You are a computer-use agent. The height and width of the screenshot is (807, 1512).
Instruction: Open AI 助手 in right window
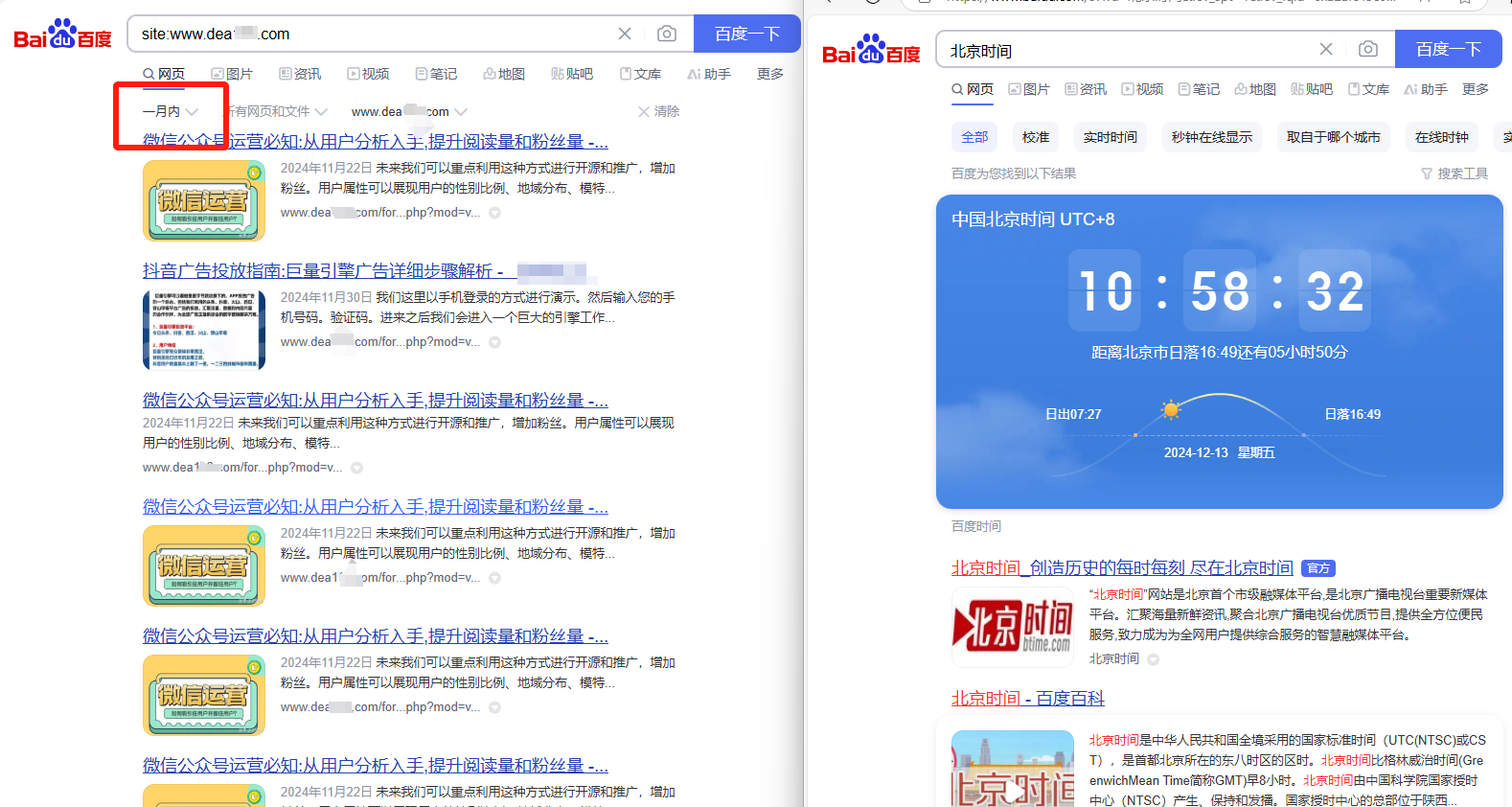1426,89
